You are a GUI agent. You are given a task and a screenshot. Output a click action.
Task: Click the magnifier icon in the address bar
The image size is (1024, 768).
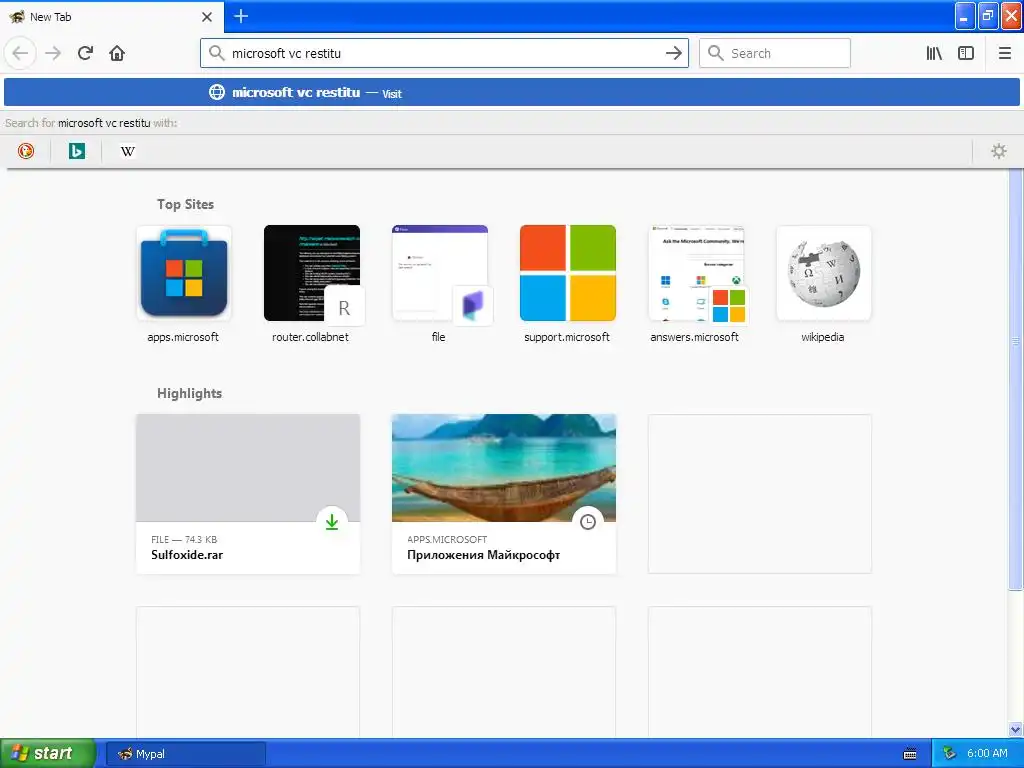[216, 53]
